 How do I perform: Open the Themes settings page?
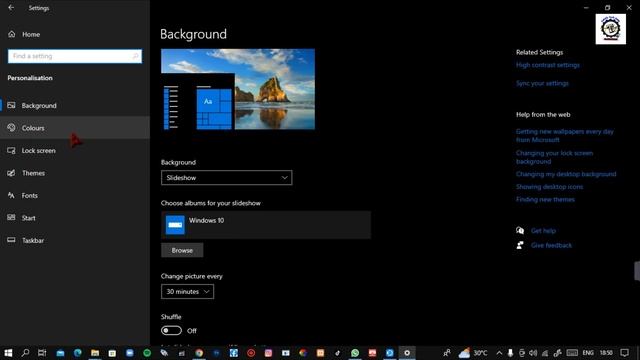tap(75, 173)
